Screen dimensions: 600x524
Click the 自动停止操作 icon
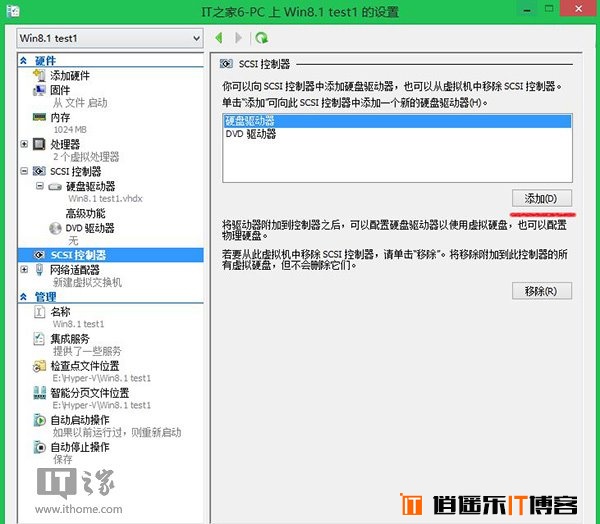tap(39, 447)
